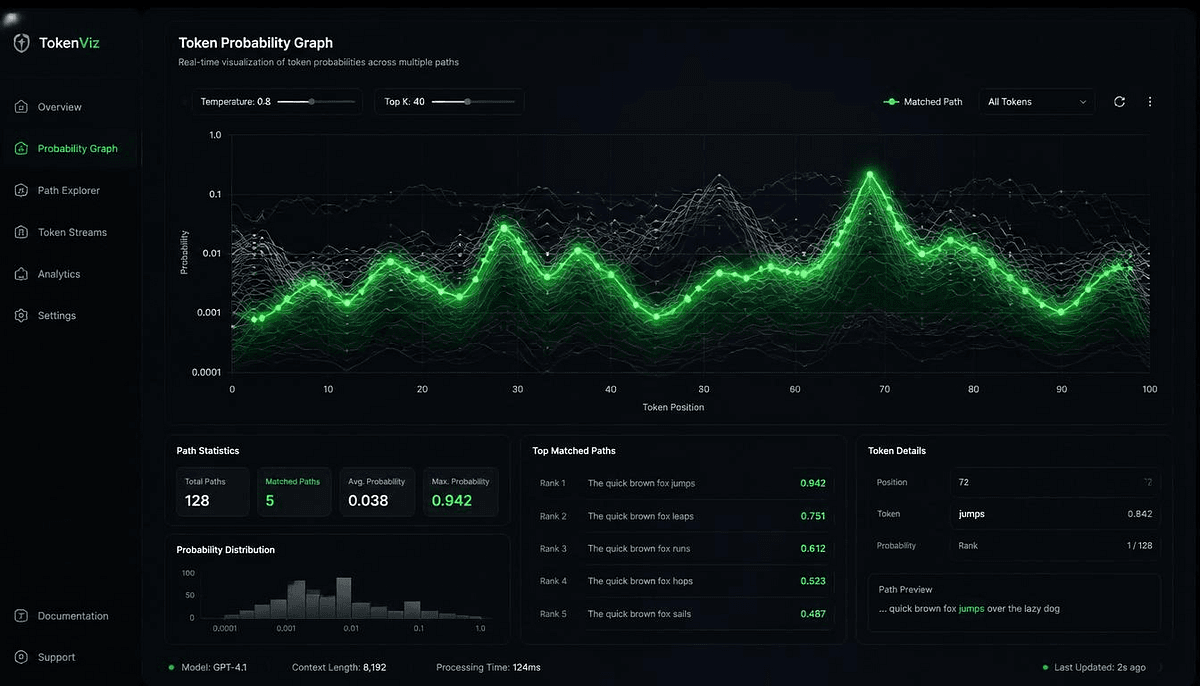Select Rank 1 path 'quick brown fox jumps'
Image resolution: width=1200 pixels, height=686 pixels.
(x=682, y=483)
